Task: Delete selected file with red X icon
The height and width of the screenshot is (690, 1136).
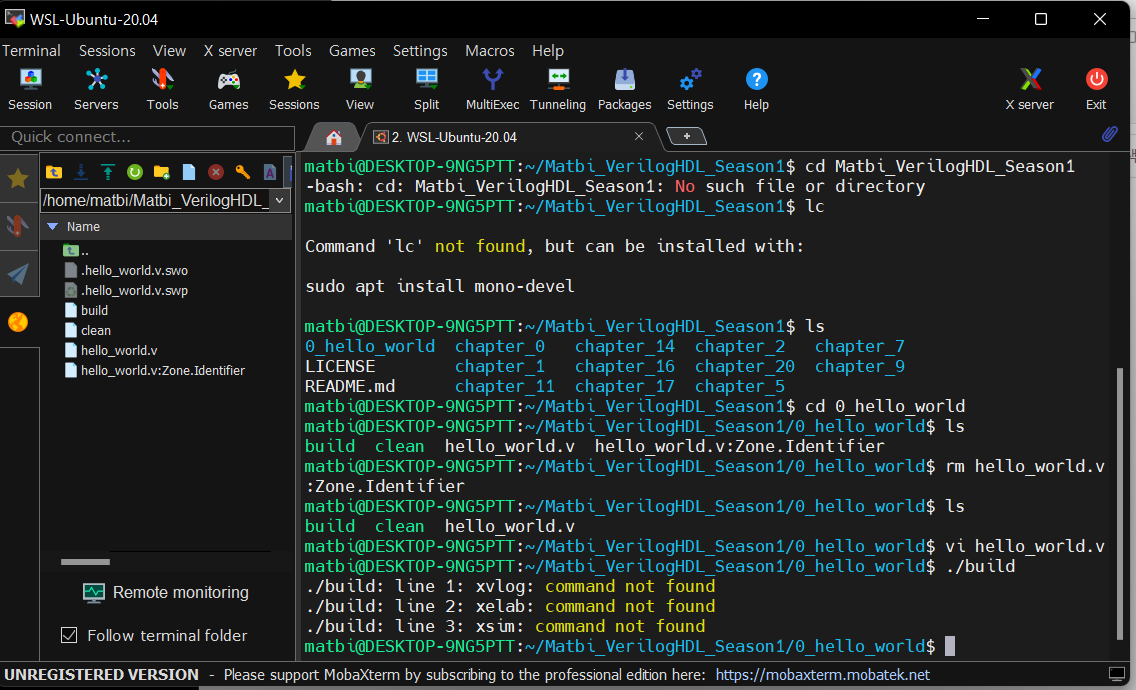Action: coord(215,172)
